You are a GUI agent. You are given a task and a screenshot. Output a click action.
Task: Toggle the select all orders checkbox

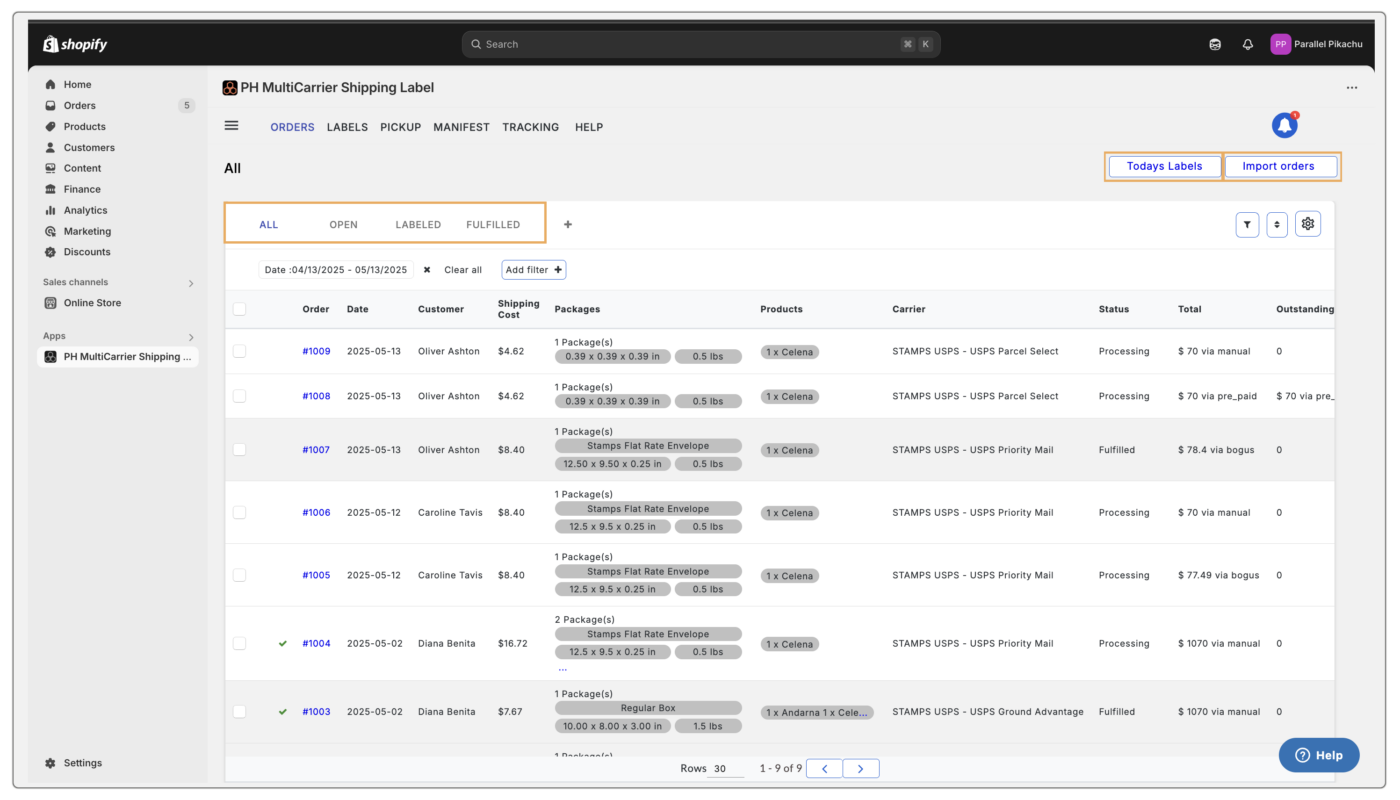pos(239,309)
